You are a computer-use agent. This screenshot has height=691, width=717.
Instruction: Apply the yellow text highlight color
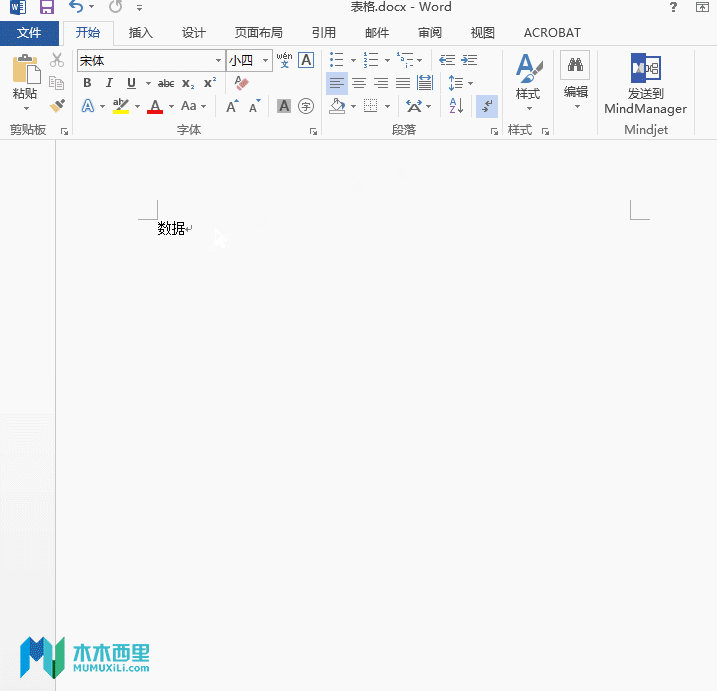click(x=121, y=106)
